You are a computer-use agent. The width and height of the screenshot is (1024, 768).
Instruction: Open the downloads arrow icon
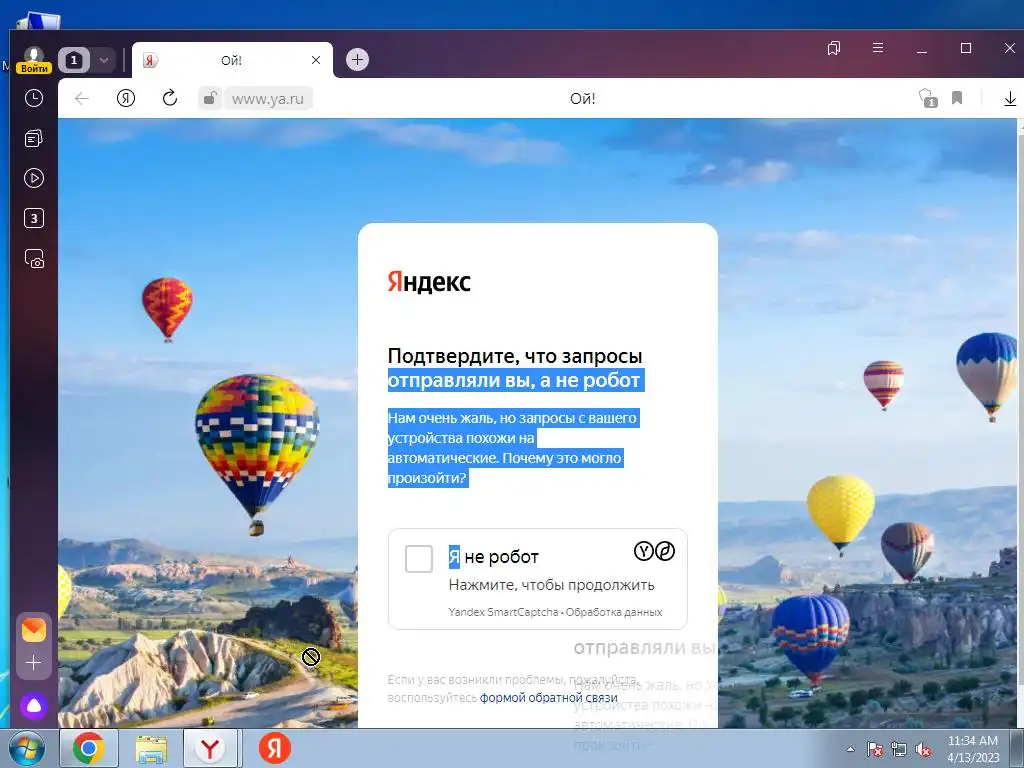pos(1010,99)
